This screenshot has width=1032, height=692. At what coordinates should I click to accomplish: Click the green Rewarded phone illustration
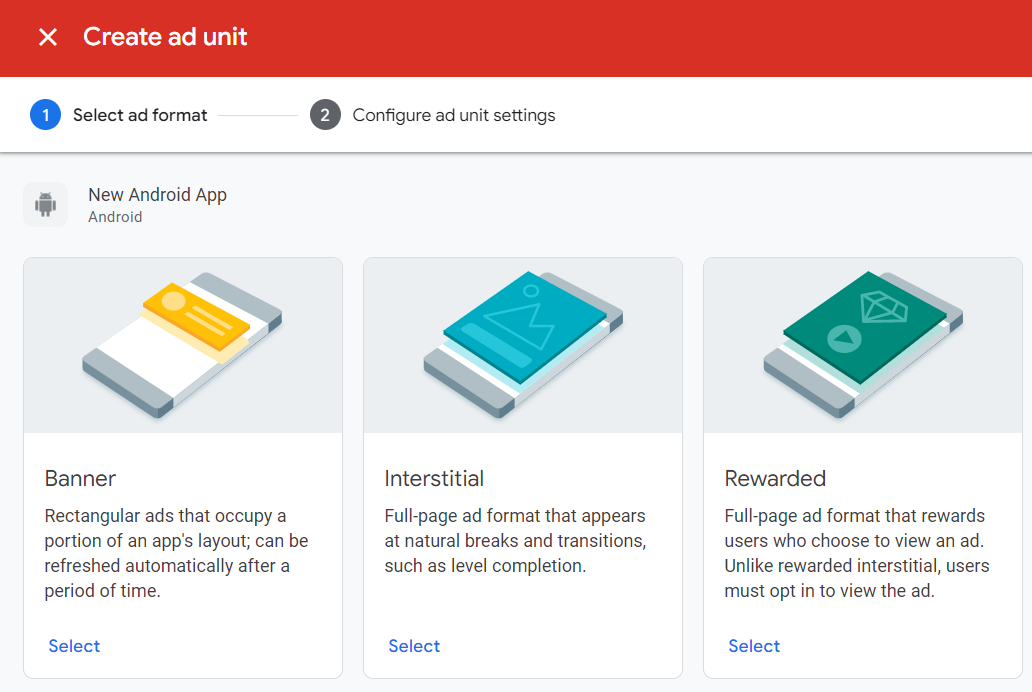coord(863,343)
